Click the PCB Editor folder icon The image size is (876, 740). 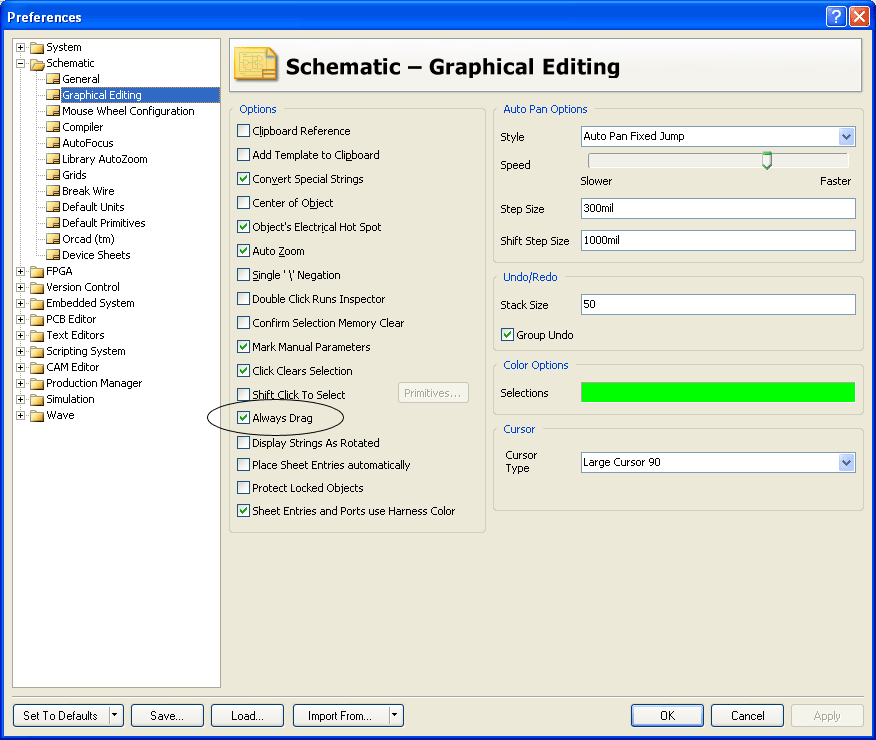37,319
